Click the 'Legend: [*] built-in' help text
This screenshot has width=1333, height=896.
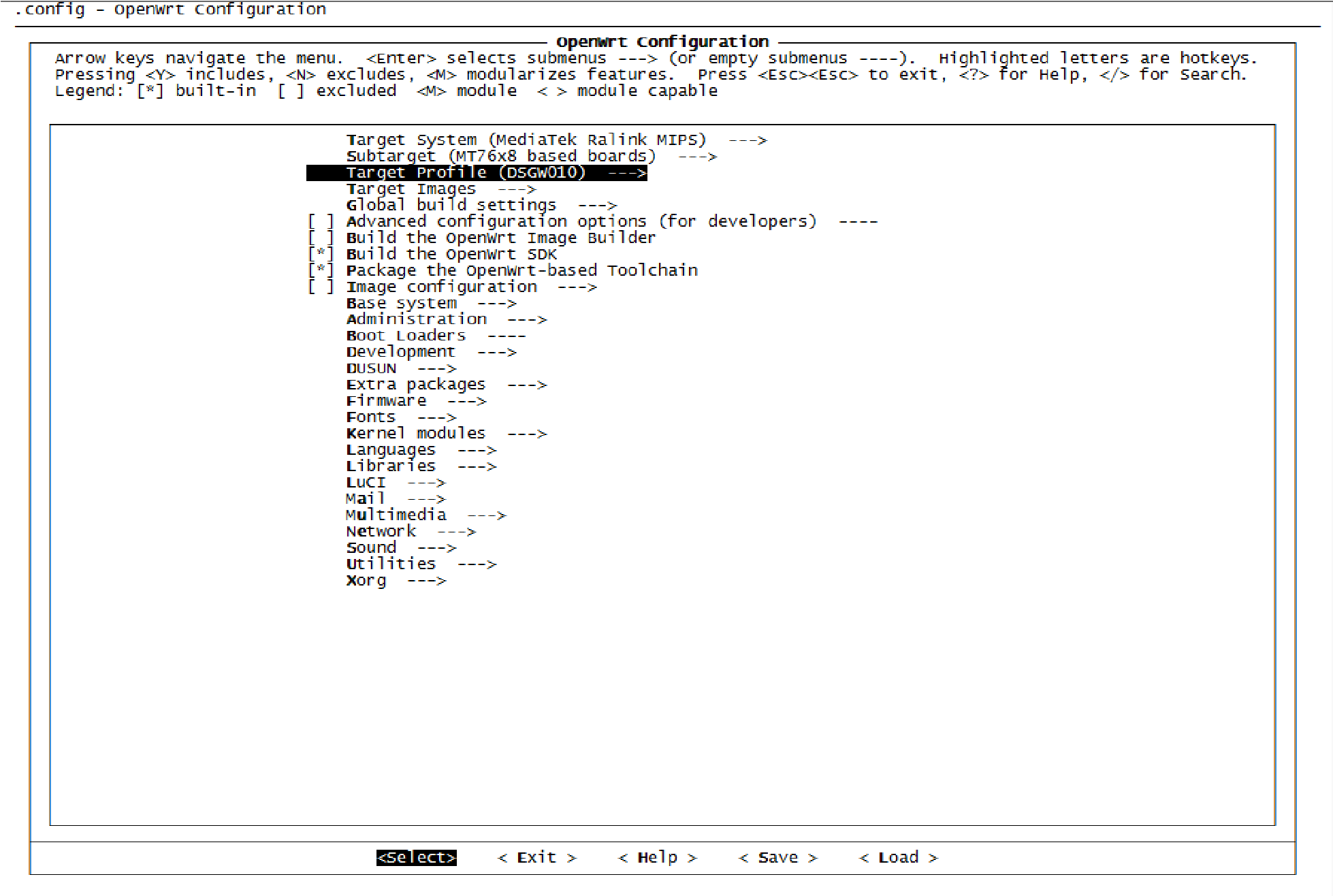pyautogui.click(x=156, y=91)
